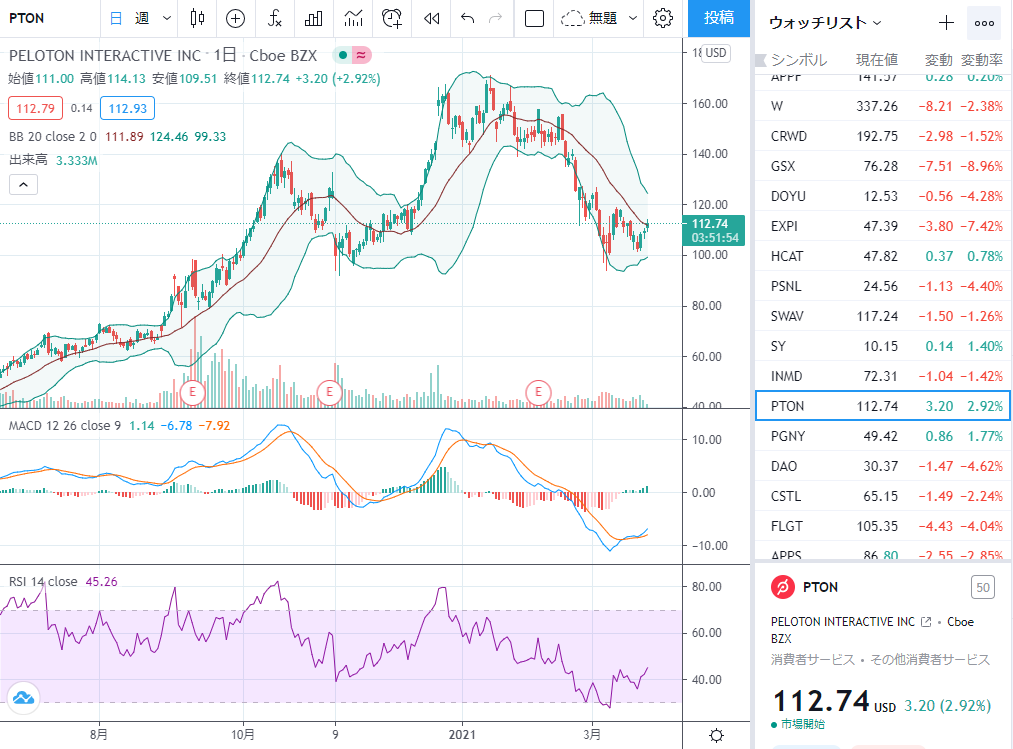This screenshot has height=749, width=1013.
Task: Expand the time interval dropdown next to 週
Action: click(x=167, y=18)
